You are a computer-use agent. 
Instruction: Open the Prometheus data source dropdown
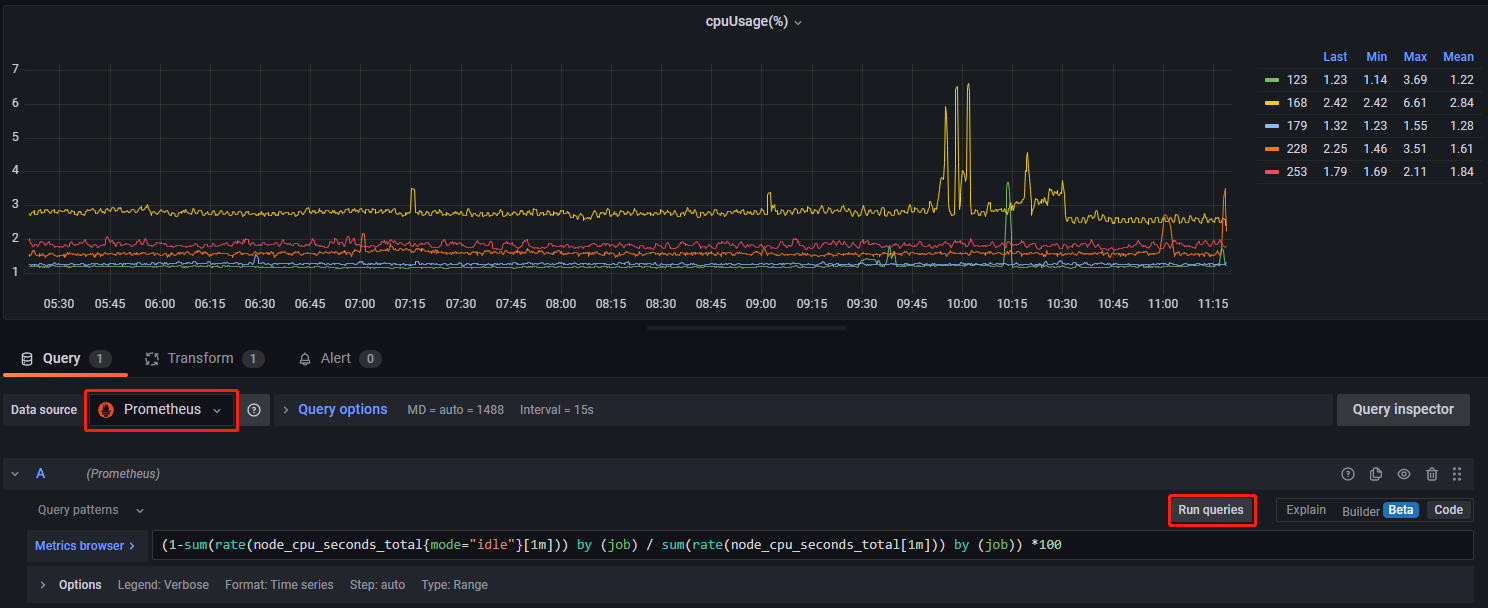pyautogui.click(x=162, y=410)
